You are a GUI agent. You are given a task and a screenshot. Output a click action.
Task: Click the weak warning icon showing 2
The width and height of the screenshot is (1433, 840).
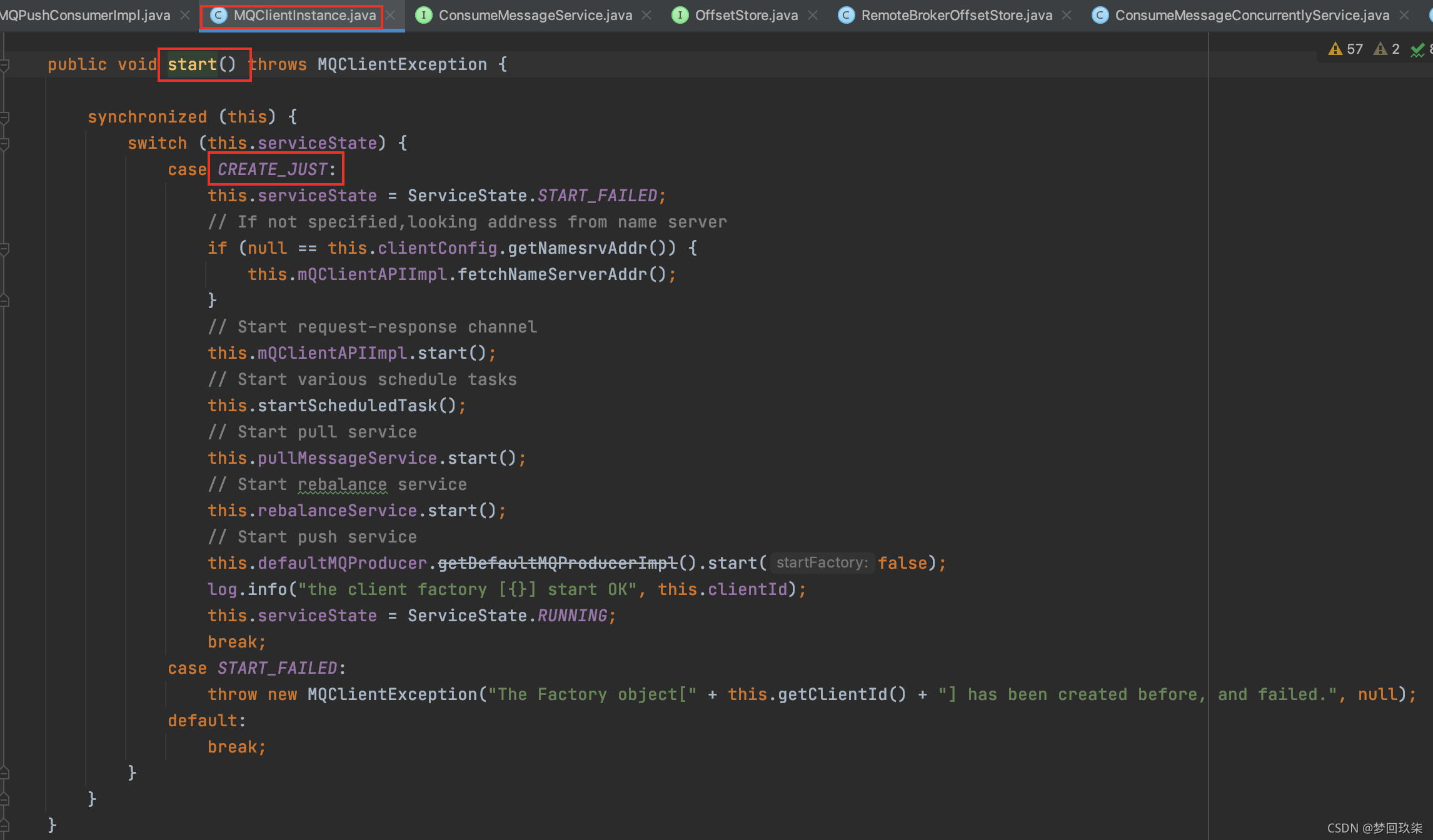pos(1380,49)
